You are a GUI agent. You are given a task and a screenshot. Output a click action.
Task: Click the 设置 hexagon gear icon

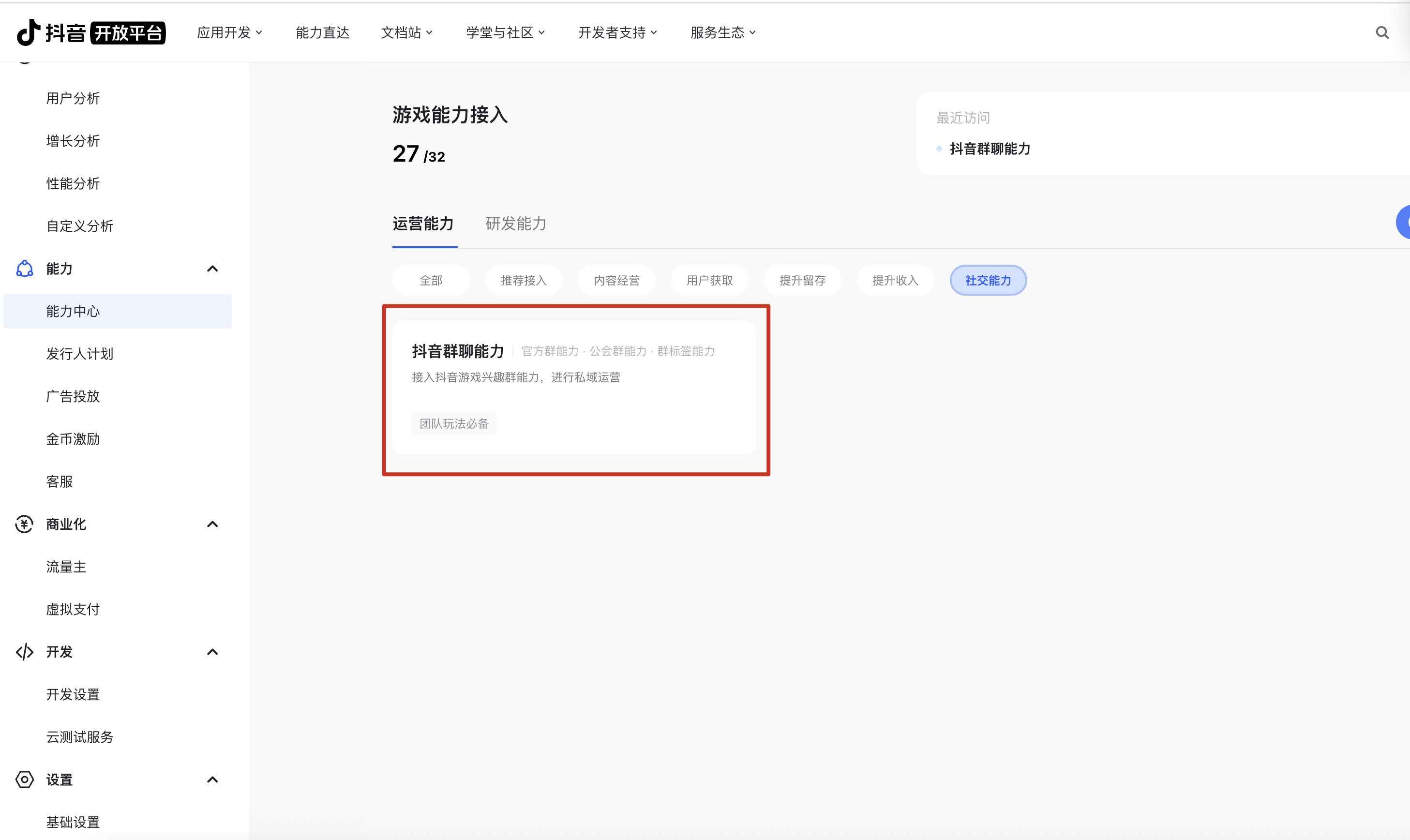[x=24, y=780]
